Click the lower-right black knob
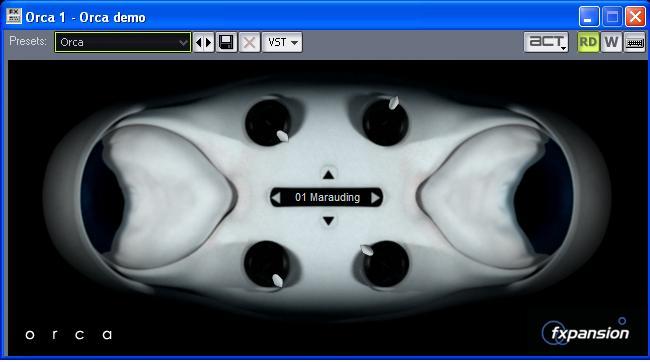Viewport: 650px width, 362px height. (x=386, y=264)
